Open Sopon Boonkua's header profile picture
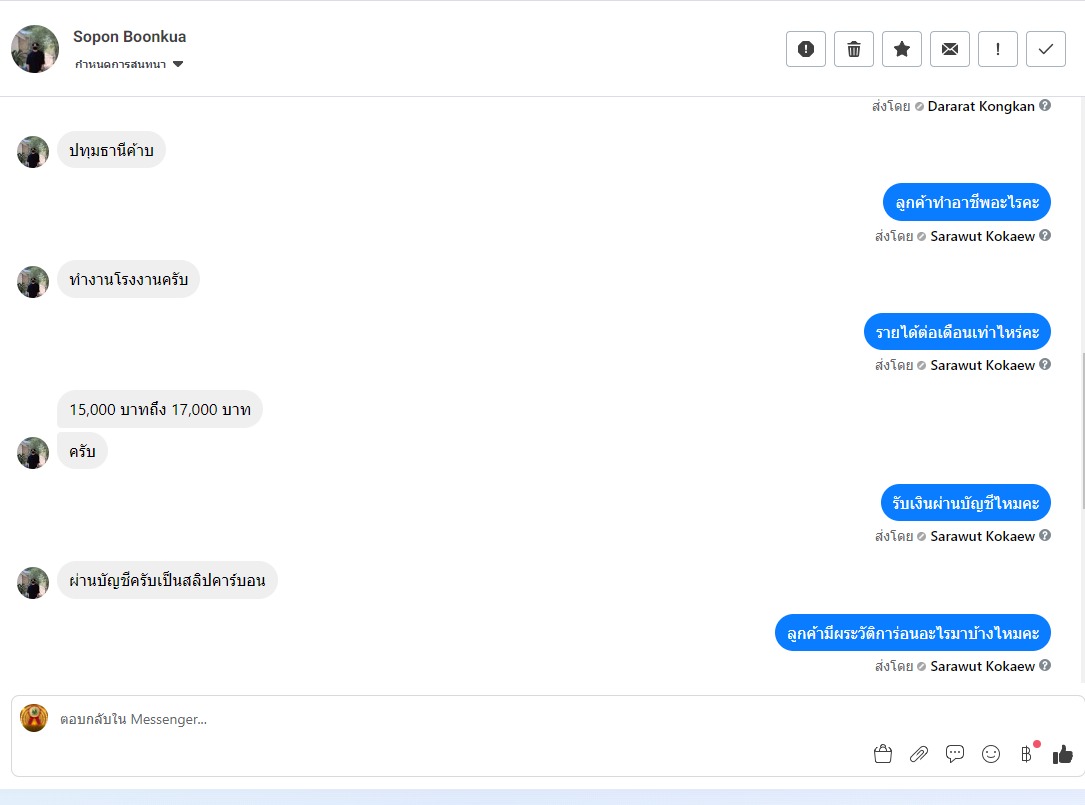This screenshot has width=1085, height=805. (x=35, y=49)
